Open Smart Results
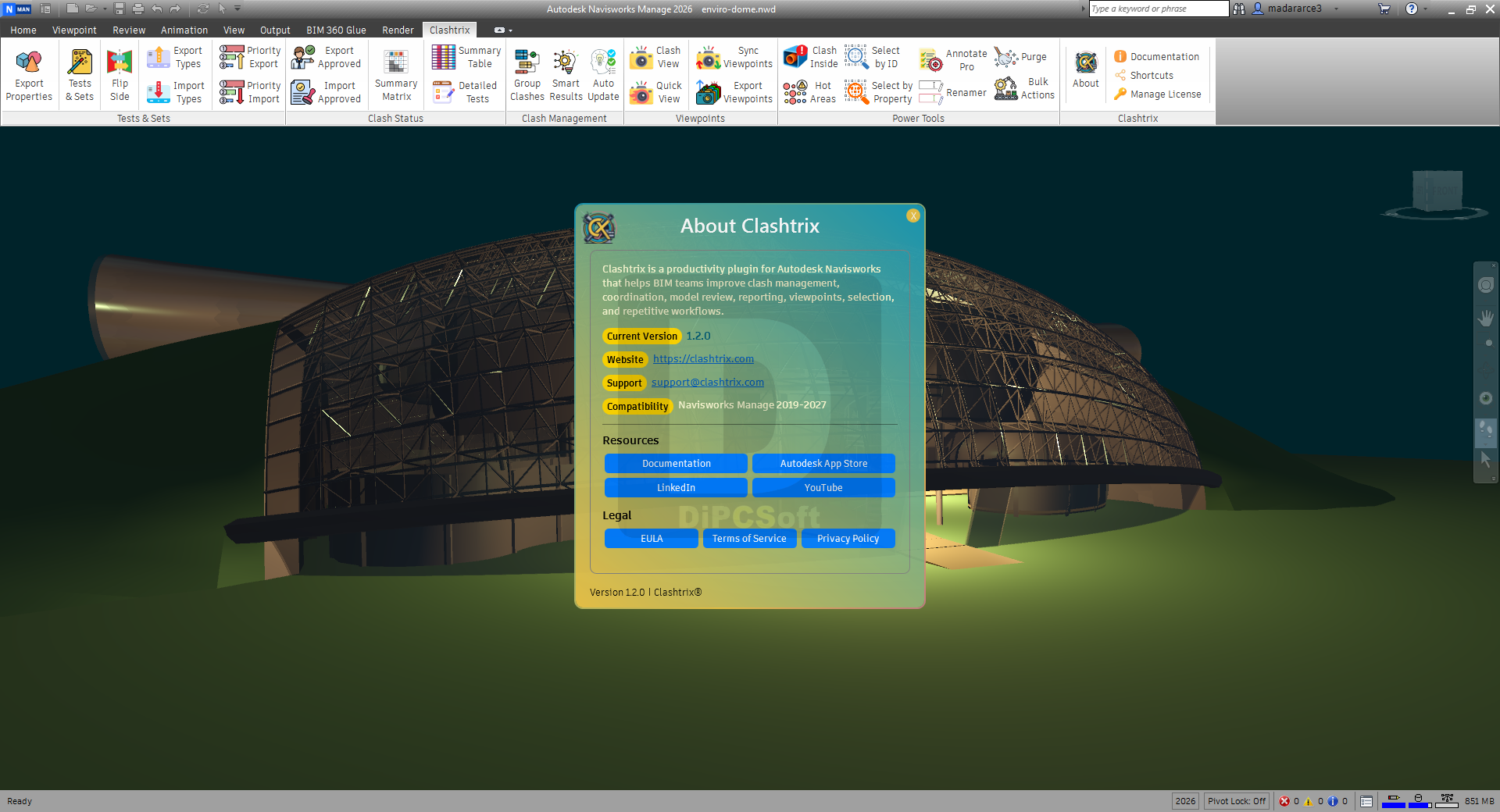This screenshot has height=812, width=1500. (566, 75)
